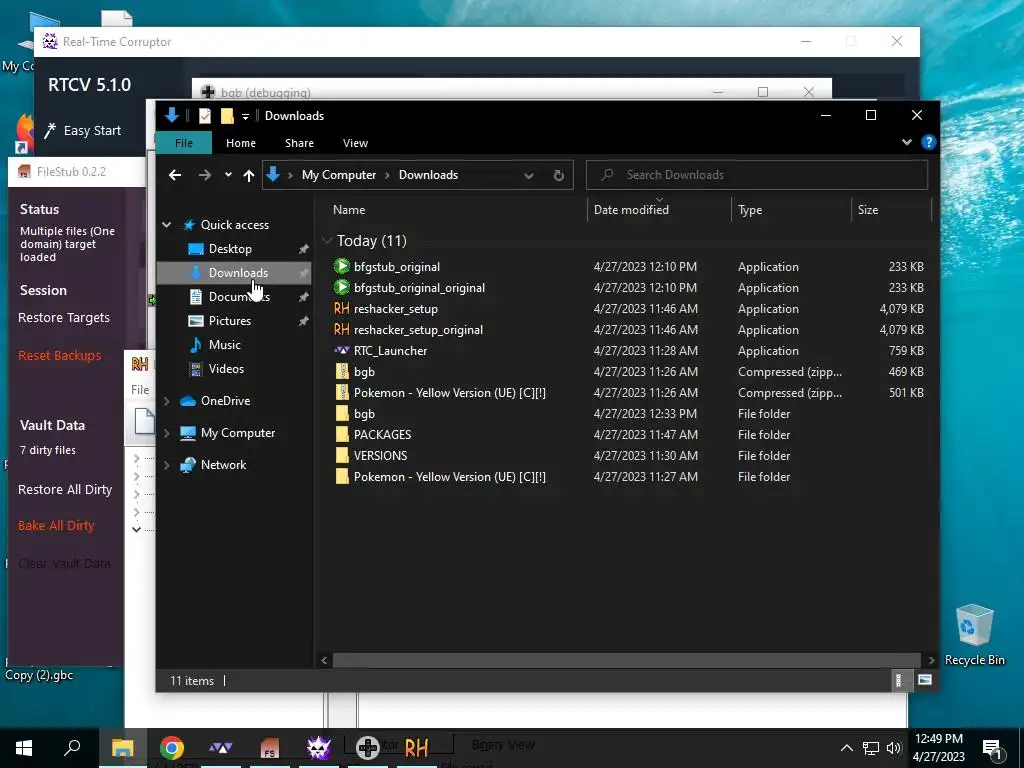Screen dimensions: 1024x768
Task: Go up one folder level
Action: point(249,175)
